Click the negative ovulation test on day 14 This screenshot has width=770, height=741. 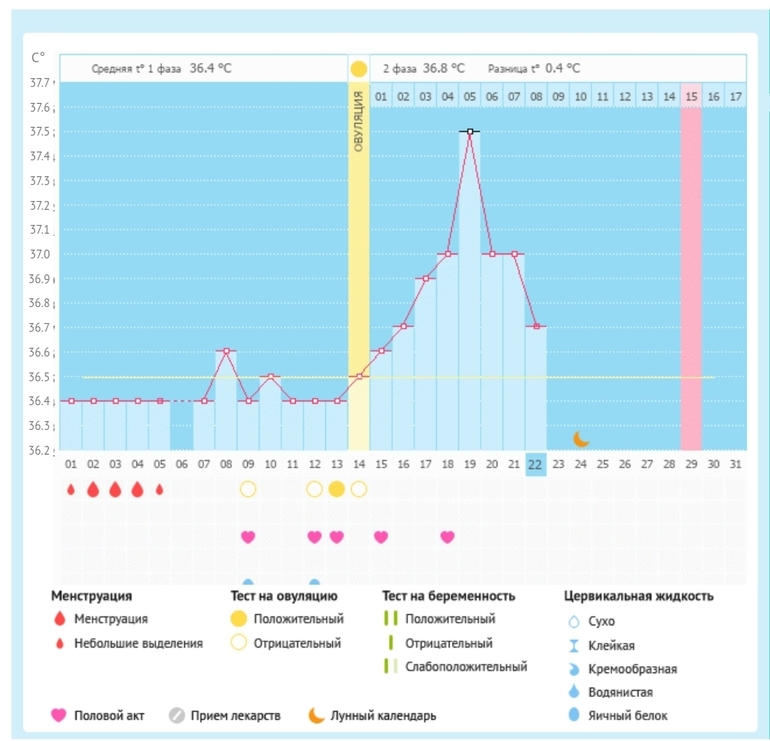pyautogui.click(x=359, y=489)
